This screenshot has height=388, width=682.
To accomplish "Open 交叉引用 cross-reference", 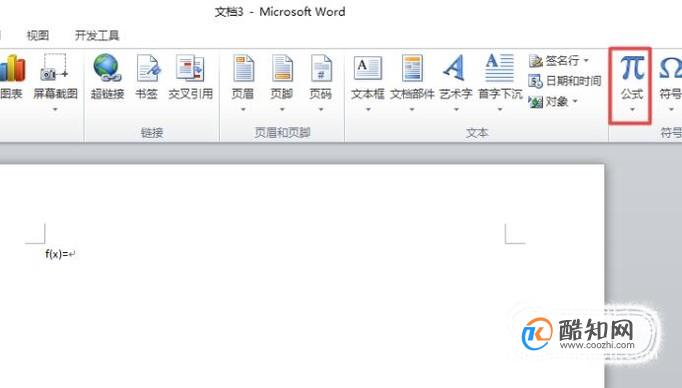I will click(190, 68).
